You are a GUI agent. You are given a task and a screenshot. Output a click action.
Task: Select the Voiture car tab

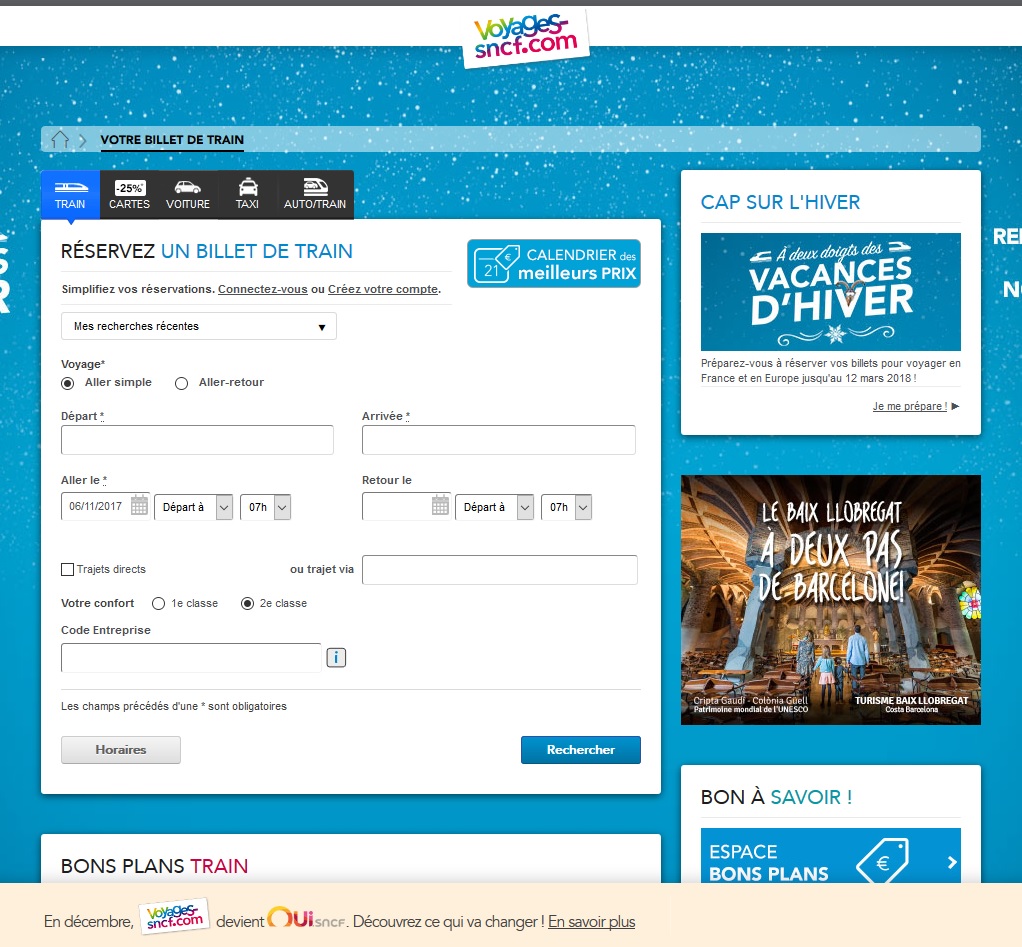(188, 194)
